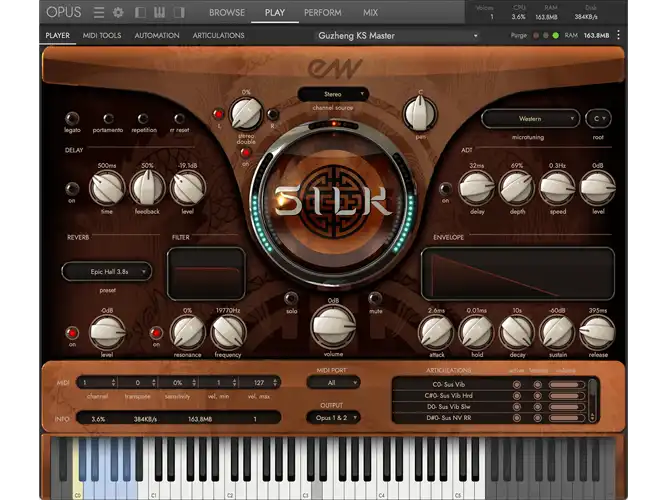The width and height of the screenshot is (667, 500).
Task: Open the Western microtuning dropdown
Action: coord(530,119)
